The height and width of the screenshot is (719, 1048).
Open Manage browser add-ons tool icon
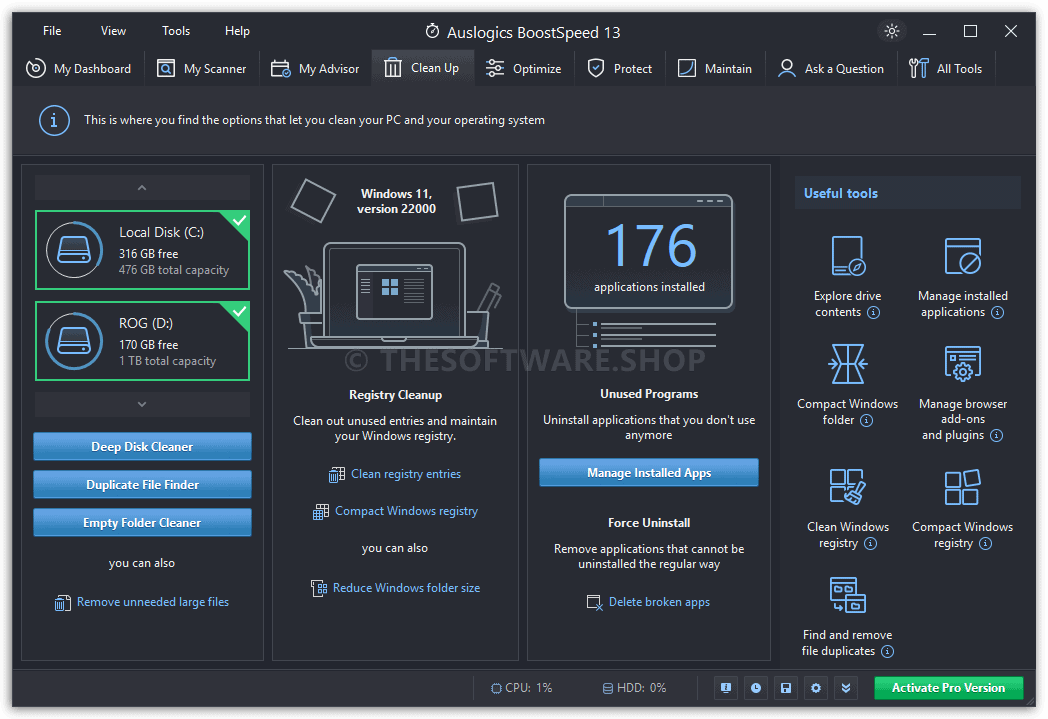click(962, 364)
